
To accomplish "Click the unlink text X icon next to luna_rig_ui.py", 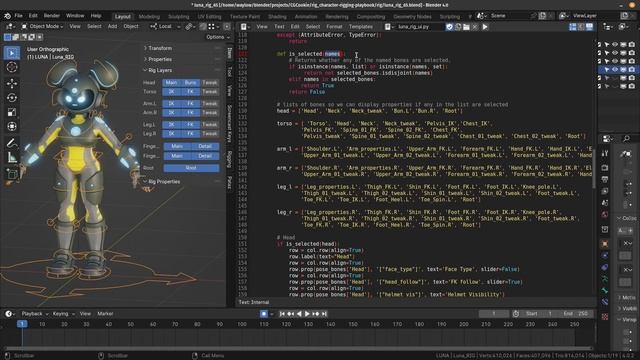I will click(x=475, y=27).
